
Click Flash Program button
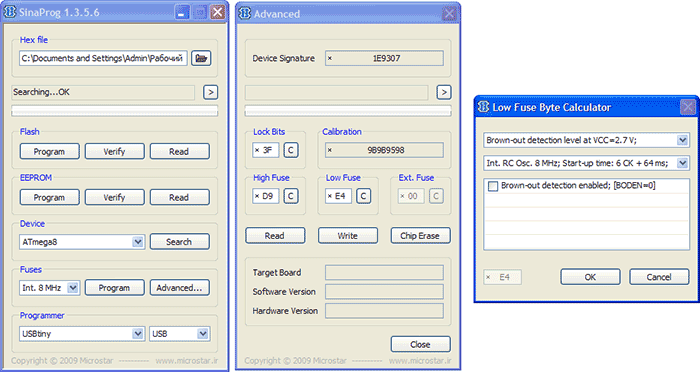pos(50,151)
